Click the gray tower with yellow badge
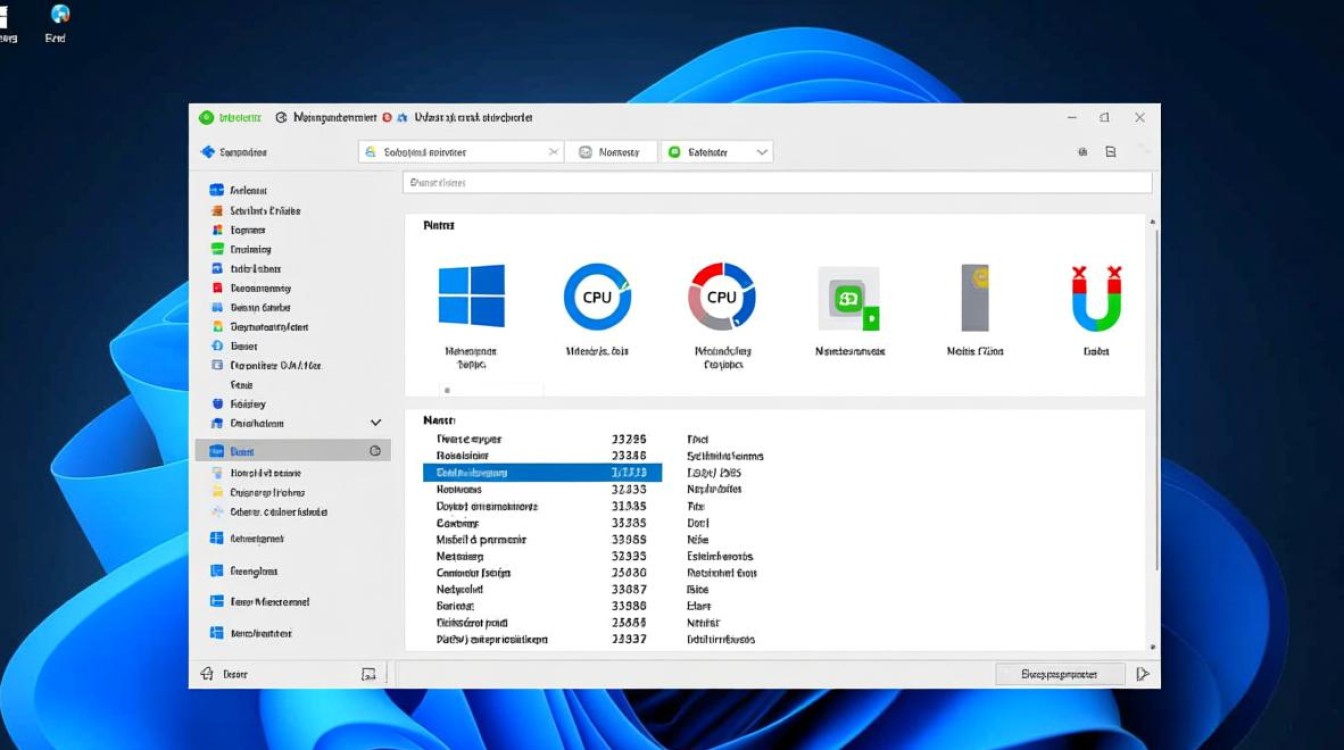This screenshot has height=750, width=1344. tap(975, 298)
